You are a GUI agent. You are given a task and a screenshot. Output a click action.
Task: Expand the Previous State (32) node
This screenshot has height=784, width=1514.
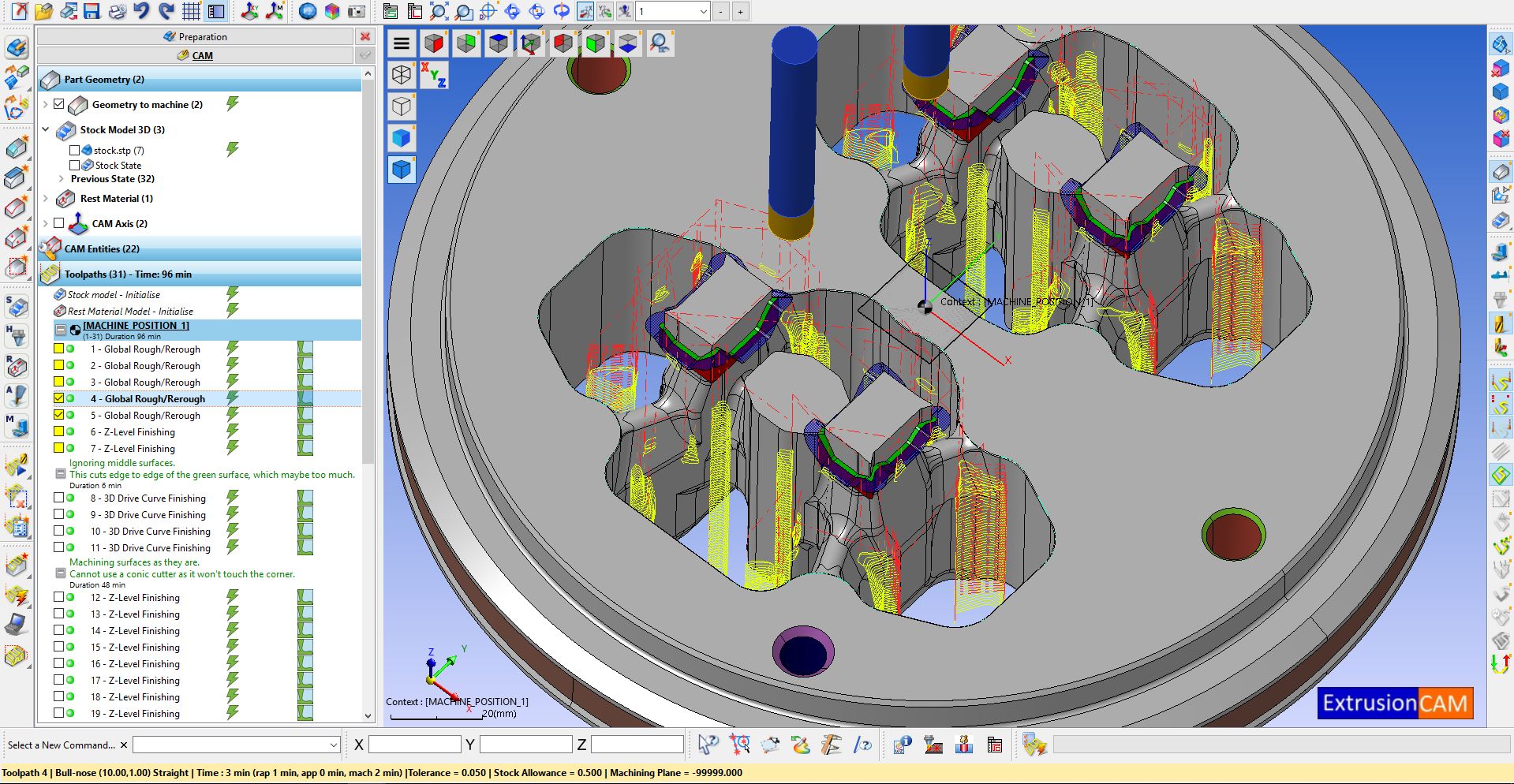pos(61,179)
